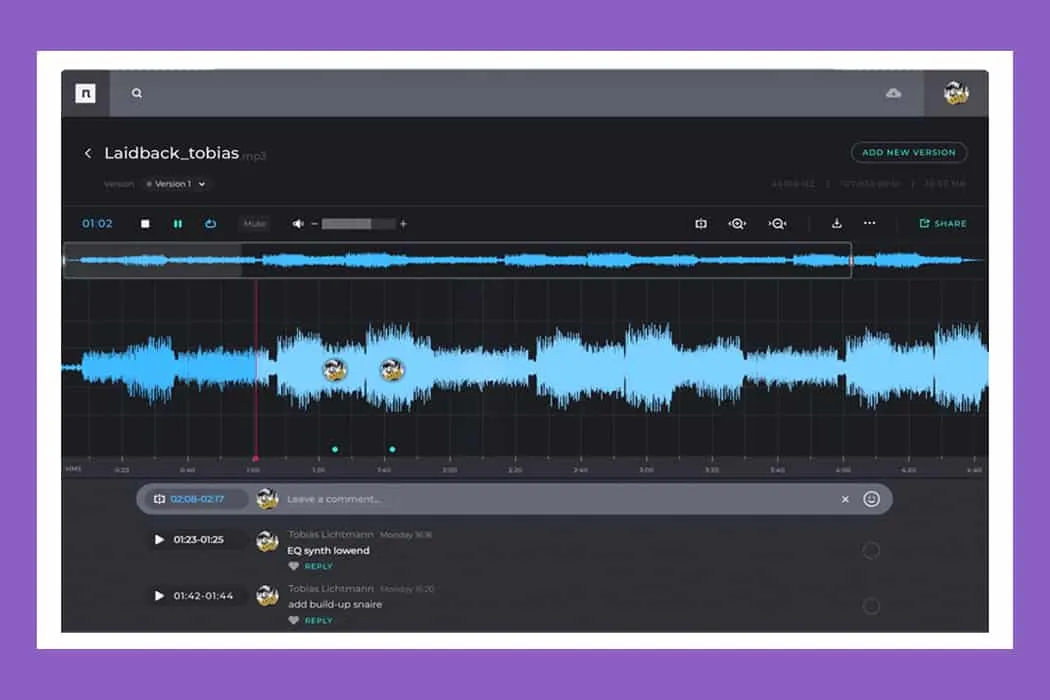
Task: Enable loop playback with the repeat icon
Action: 210,223
